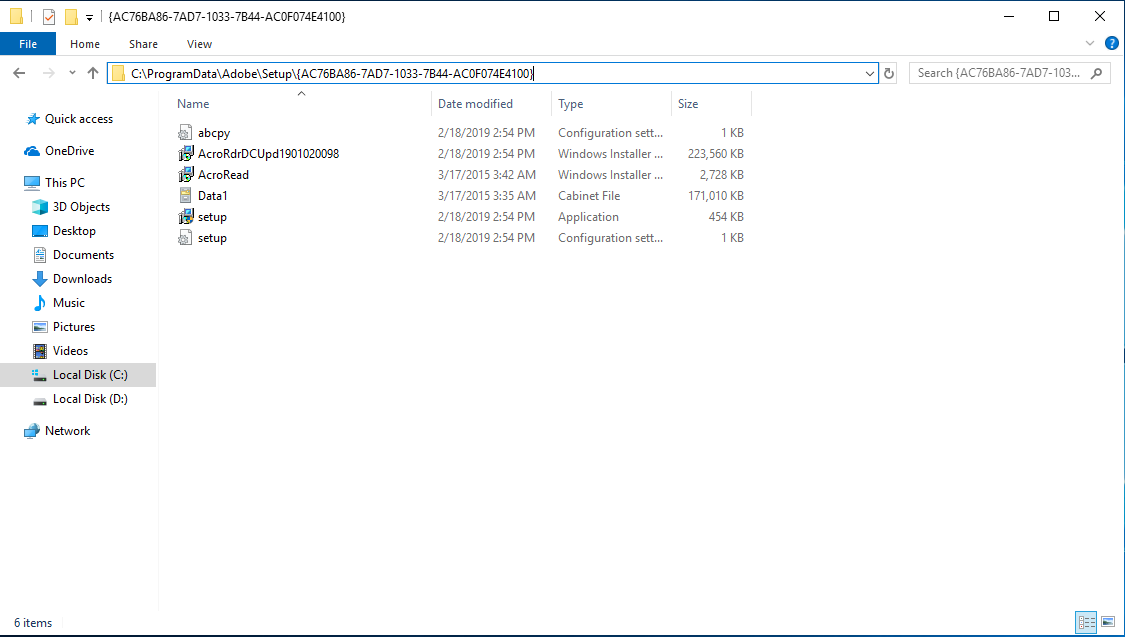Open the File menu
The image size is (1125, 637).
[x=28, y=43]
